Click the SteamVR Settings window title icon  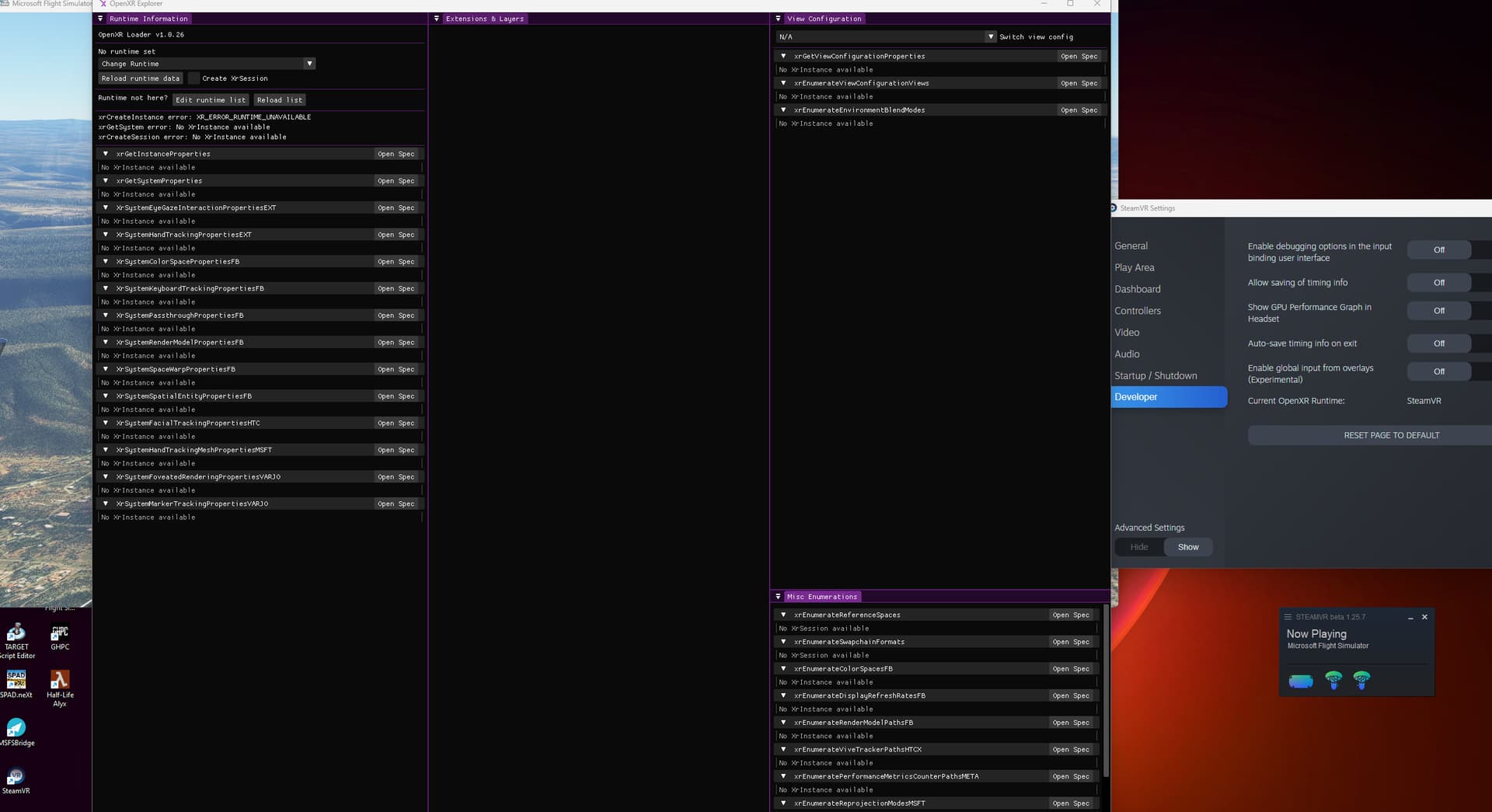point(1114,208)
